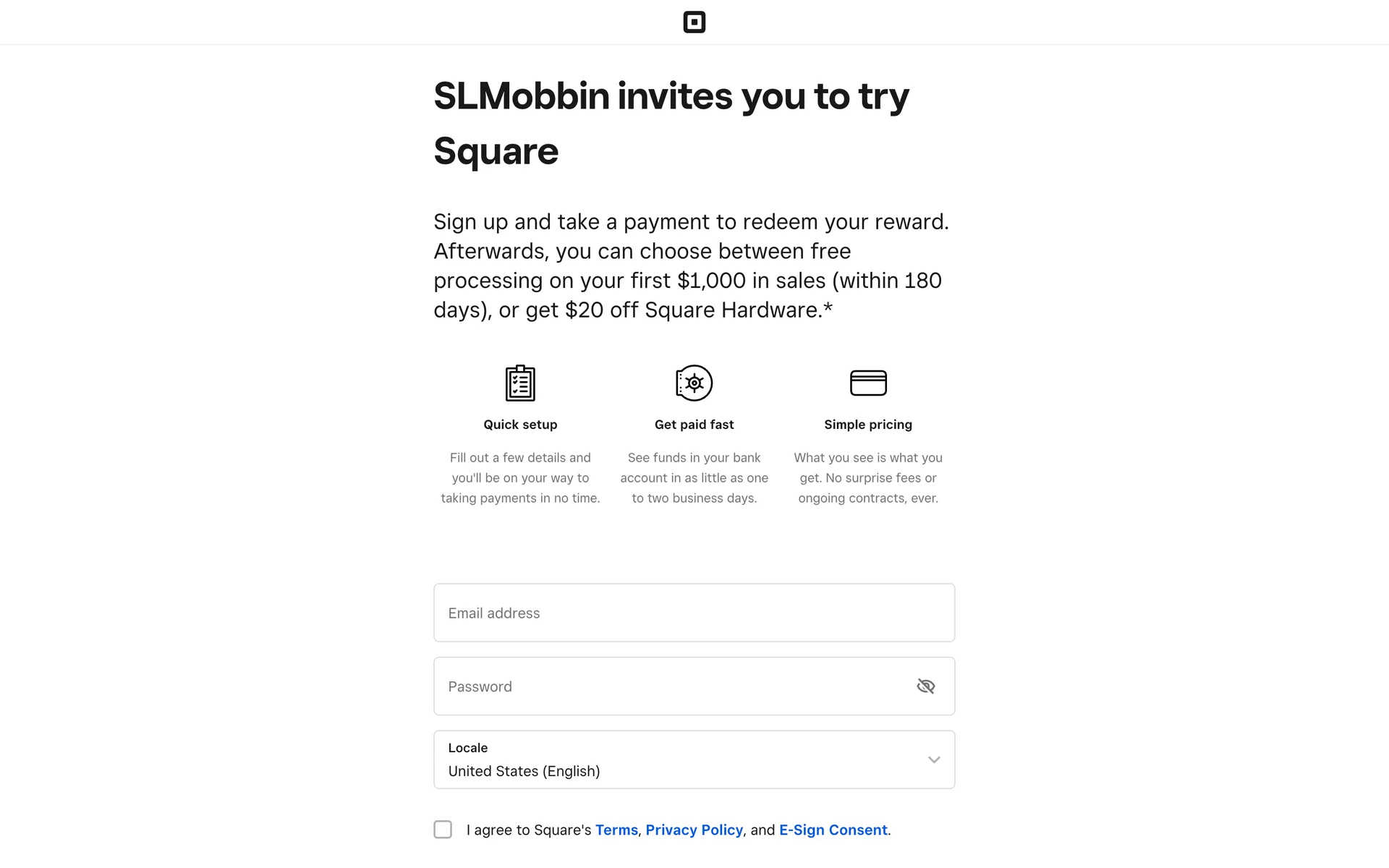Click the Get paid fast heading
This screenshot has width=1389, height=868.
point(694,425)
